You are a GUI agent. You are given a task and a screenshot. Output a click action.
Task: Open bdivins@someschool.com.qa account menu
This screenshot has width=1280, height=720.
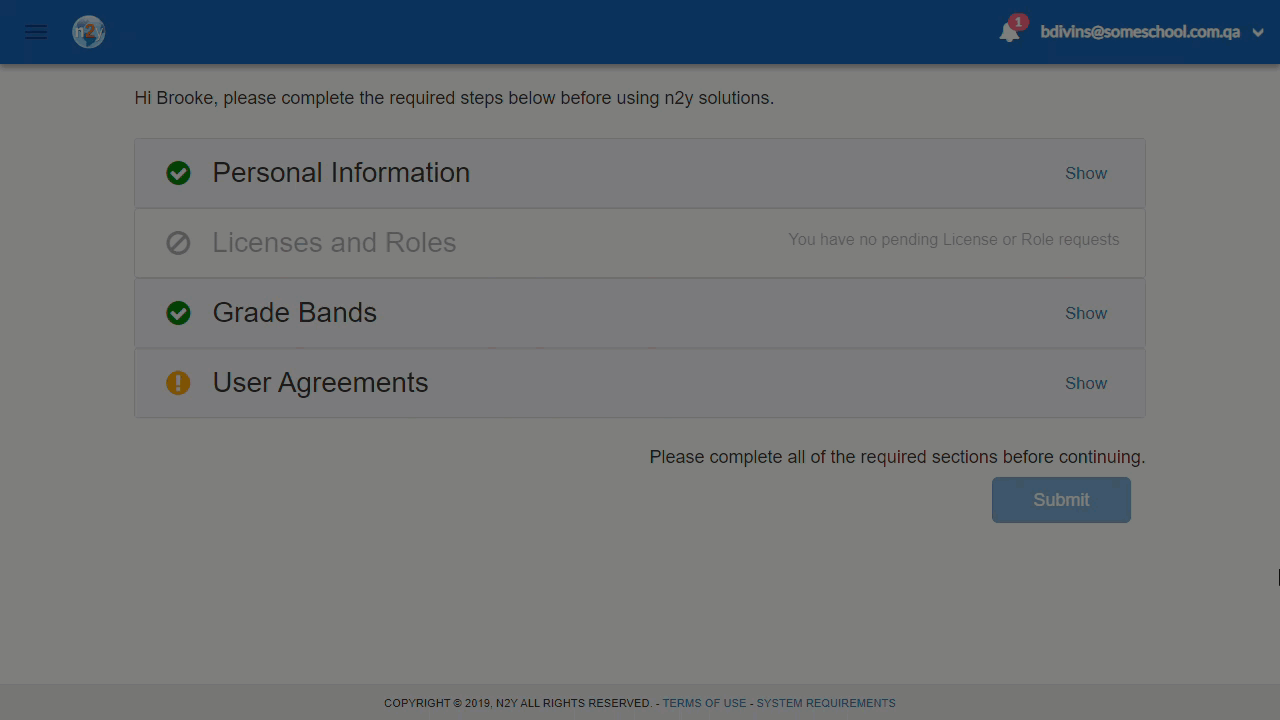(x=1140, y=32)
